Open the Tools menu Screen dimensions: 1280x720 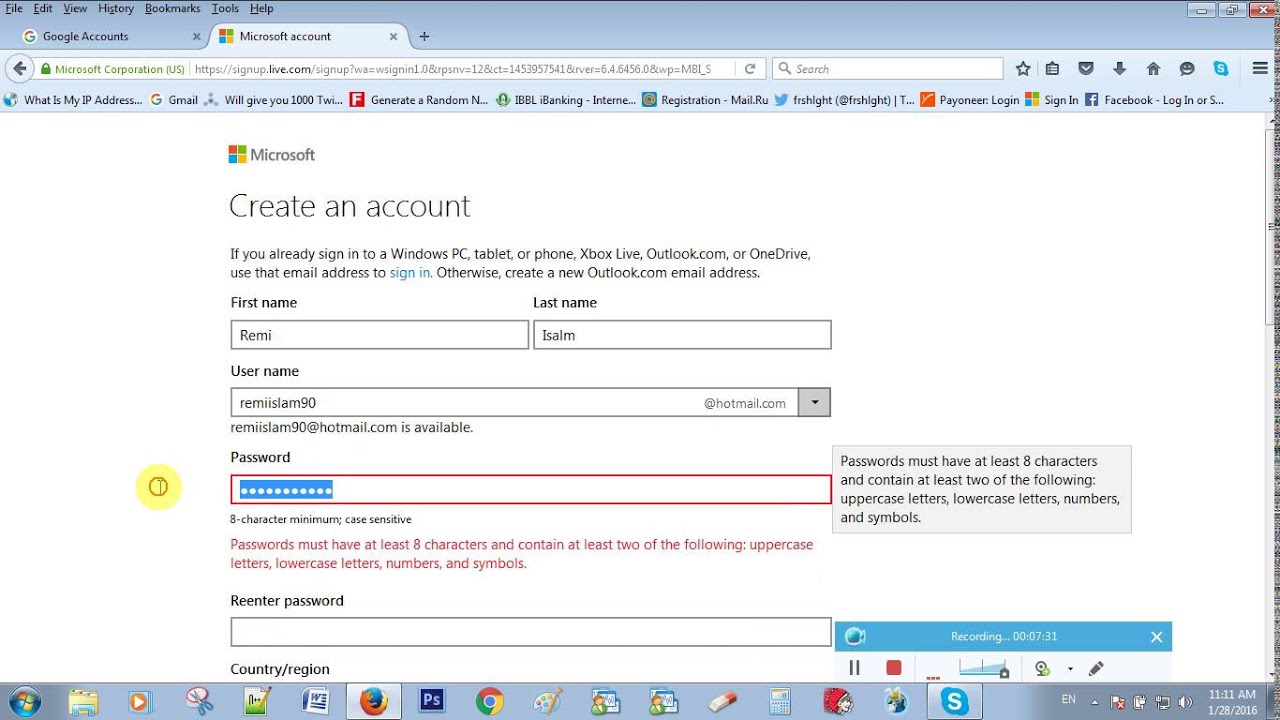225,8
